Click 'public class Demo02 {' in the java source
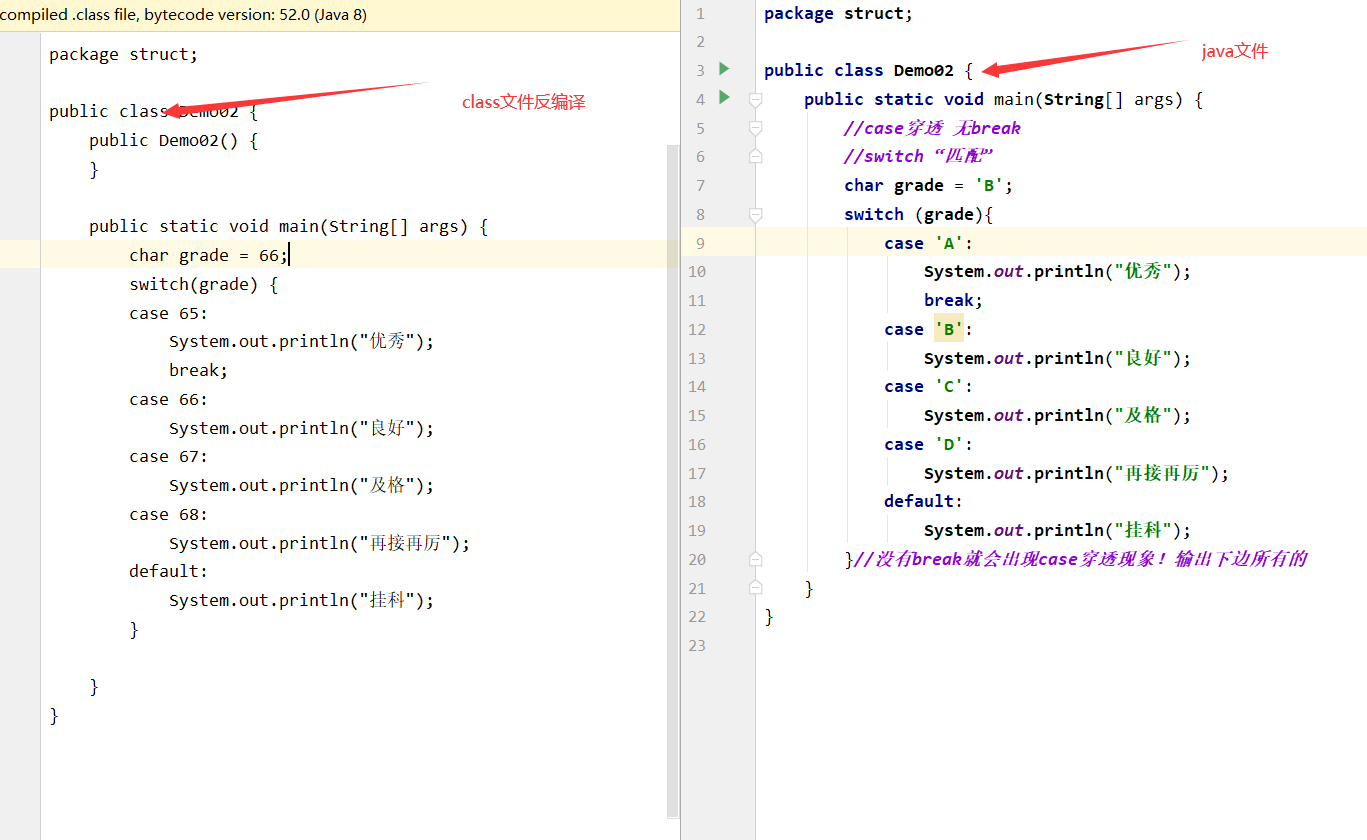Viewport: 1367px width, 840px height. [868, 70]
